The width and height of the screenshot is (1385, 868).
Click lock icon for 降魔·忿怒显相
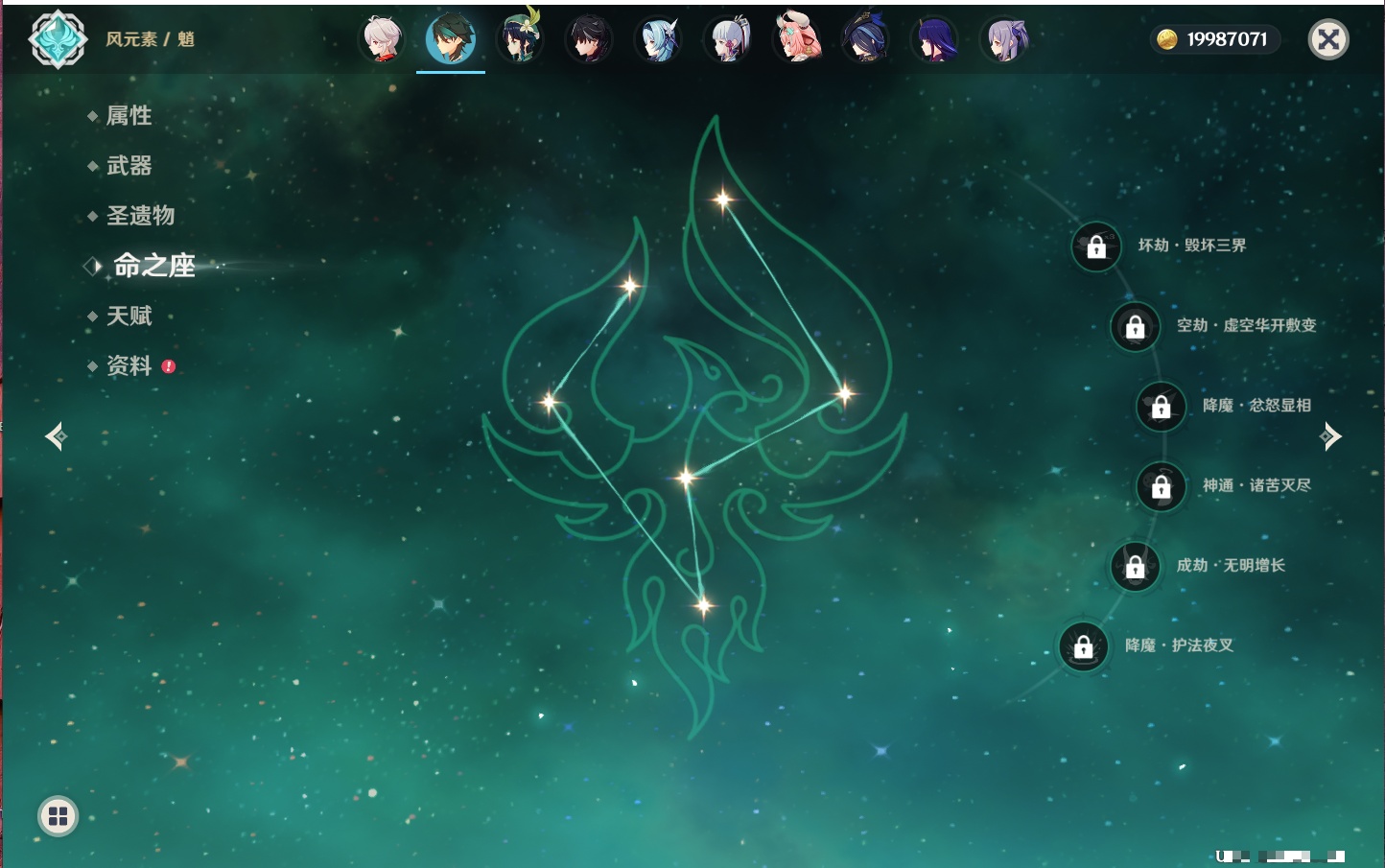(1162, 406)
